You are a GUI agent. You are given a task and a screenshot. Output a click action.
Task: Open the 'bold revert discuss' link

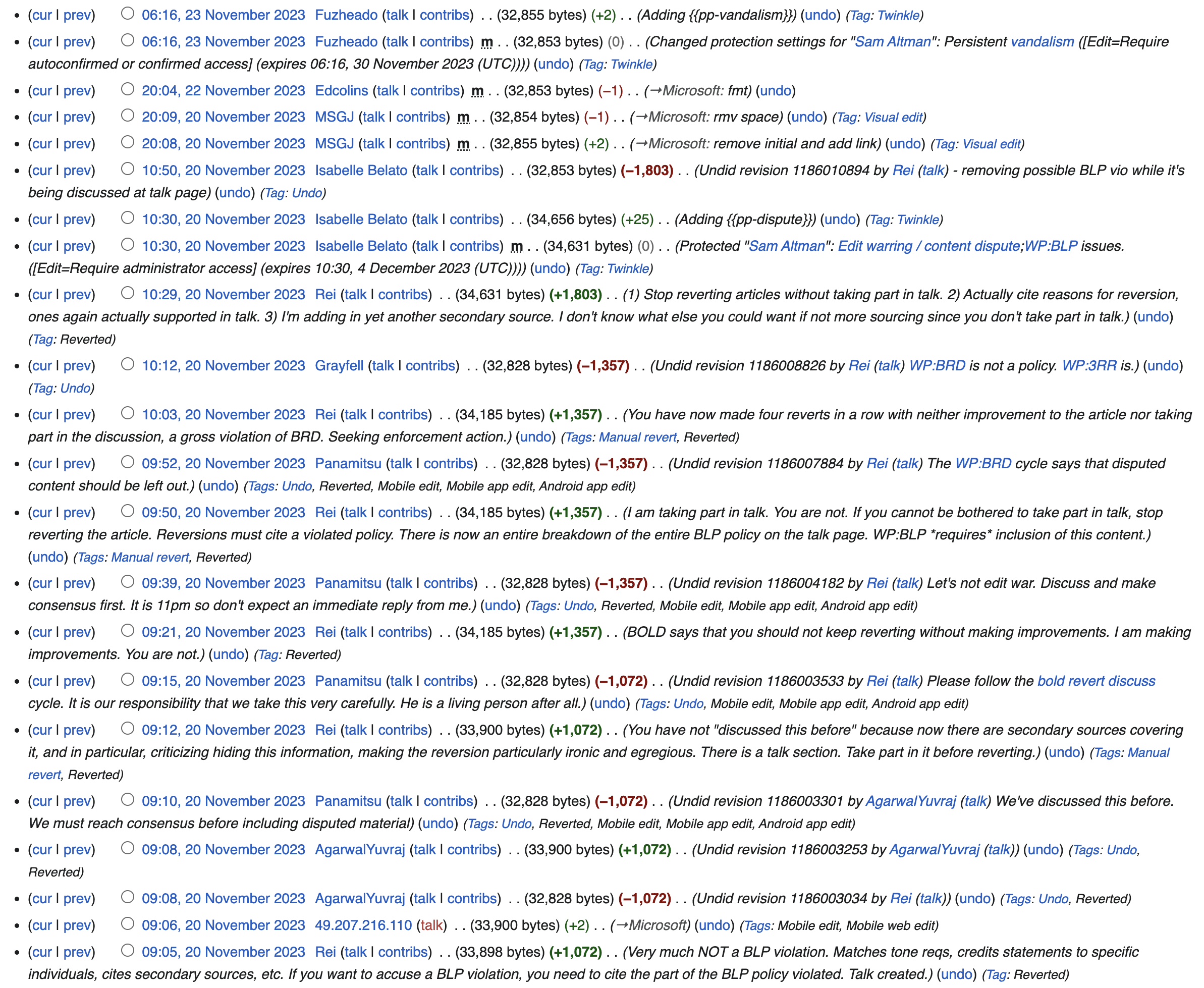pos(1096,681)
